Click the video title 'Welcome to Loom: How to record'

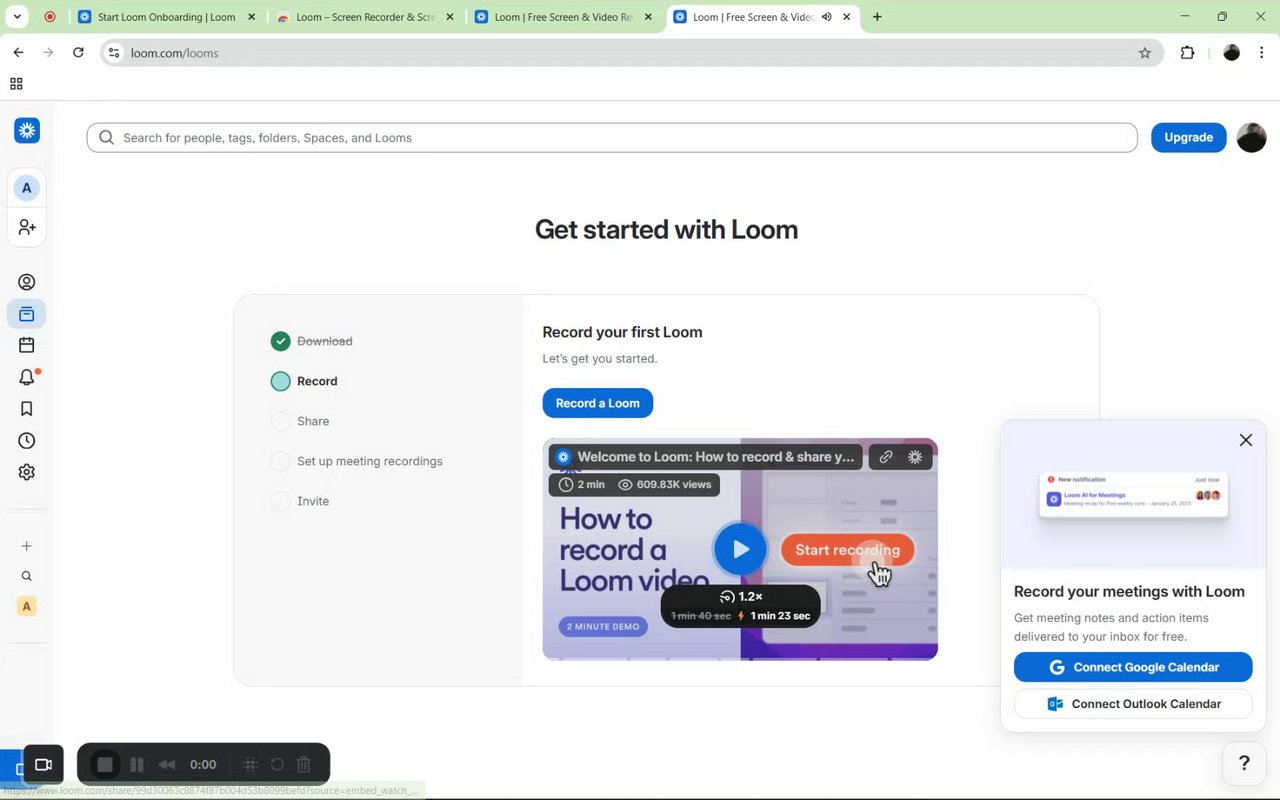point(716,457)
